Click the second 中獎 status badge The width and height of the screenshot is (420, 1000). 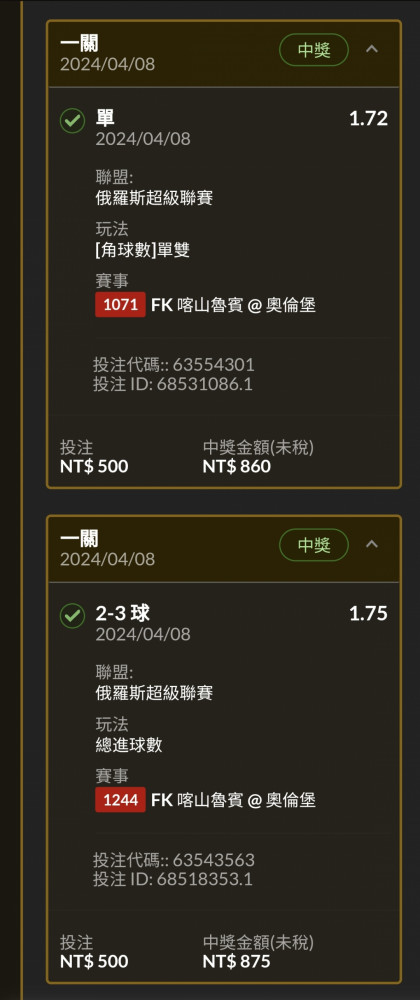click(x=314, y=545)
